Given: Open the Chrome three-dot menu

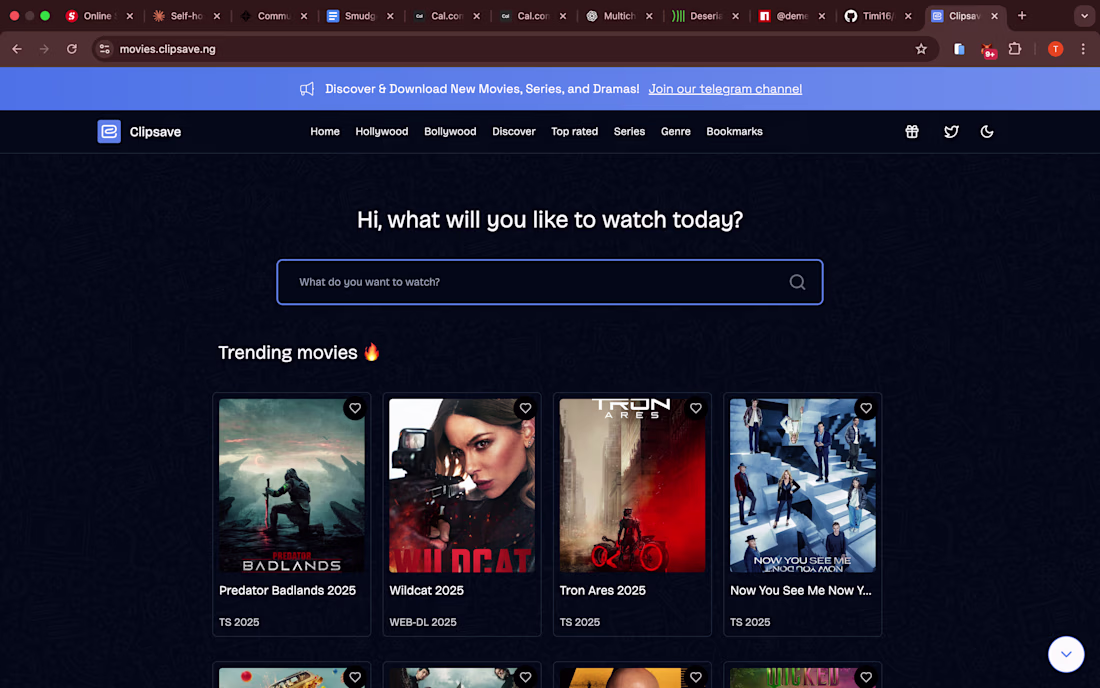Looking at the screenshot, I should pos(1083,49).
